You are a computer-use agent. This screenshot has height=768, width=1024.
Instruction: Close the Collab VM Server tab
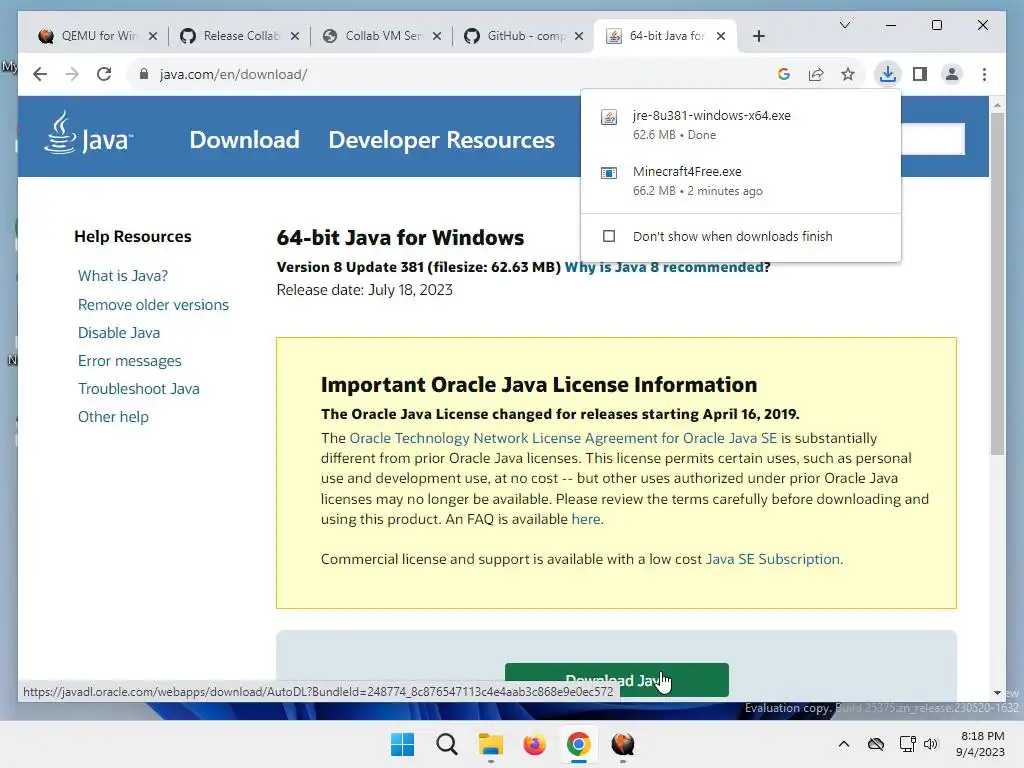coord(437,36)
